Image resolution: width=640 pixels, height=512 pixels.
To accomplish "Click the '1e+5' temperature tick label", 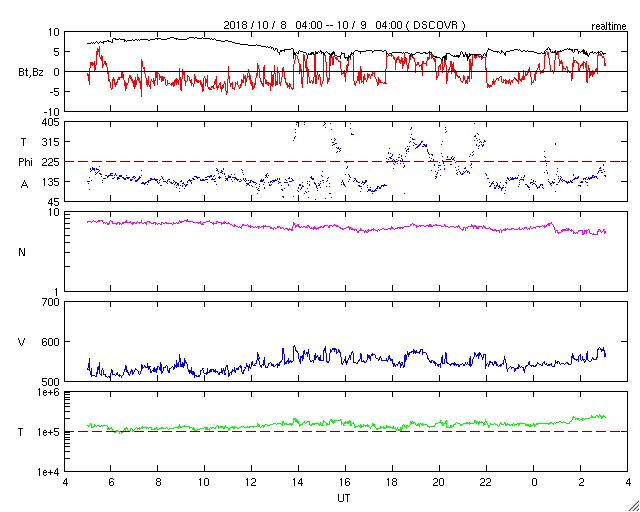I will pos(49,432).
